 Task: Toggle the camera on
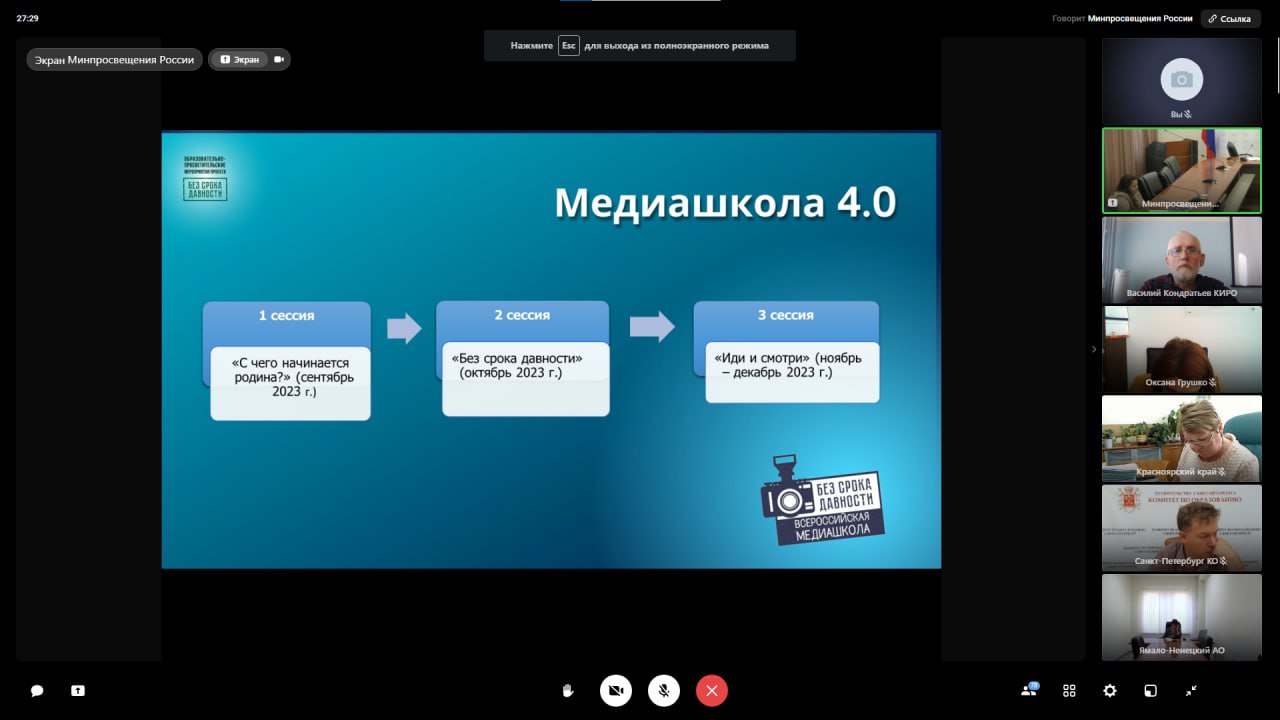click(616, 691)
